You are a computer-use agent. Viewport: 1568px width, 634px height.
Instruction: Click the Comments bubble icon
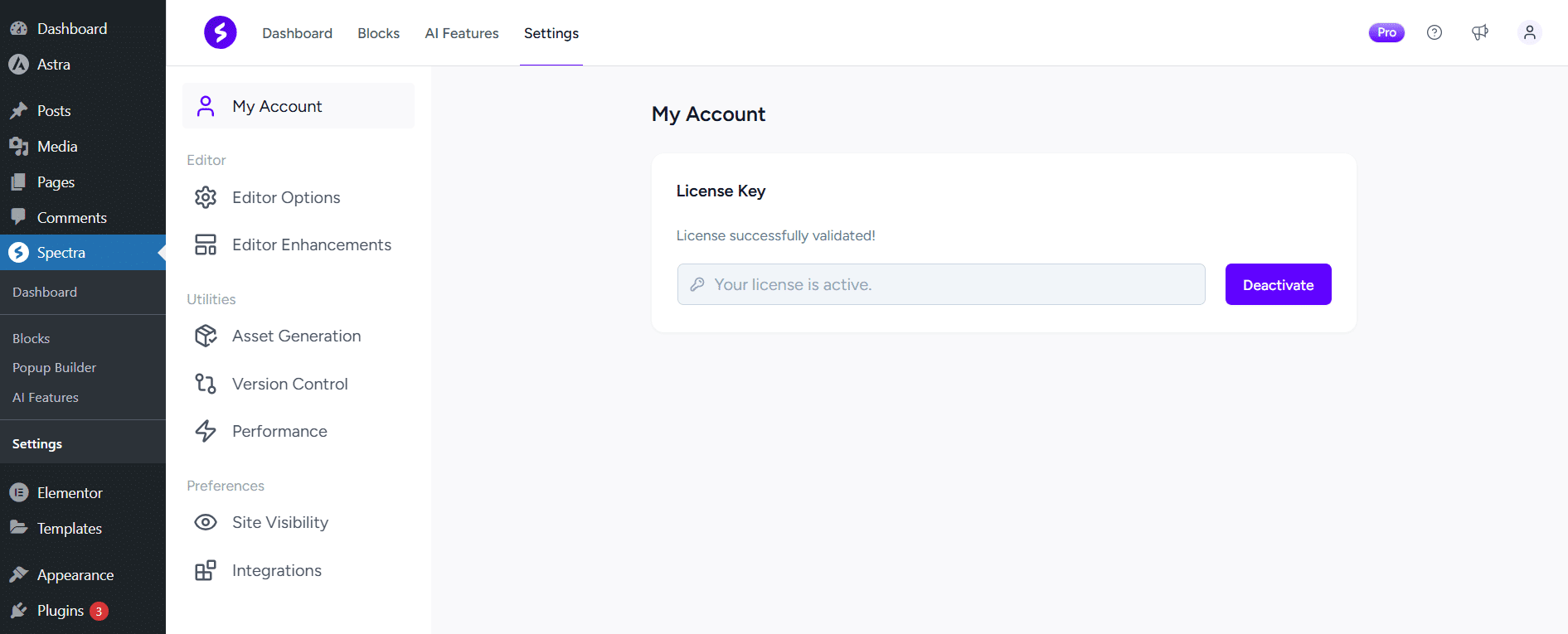coord(18,217)
